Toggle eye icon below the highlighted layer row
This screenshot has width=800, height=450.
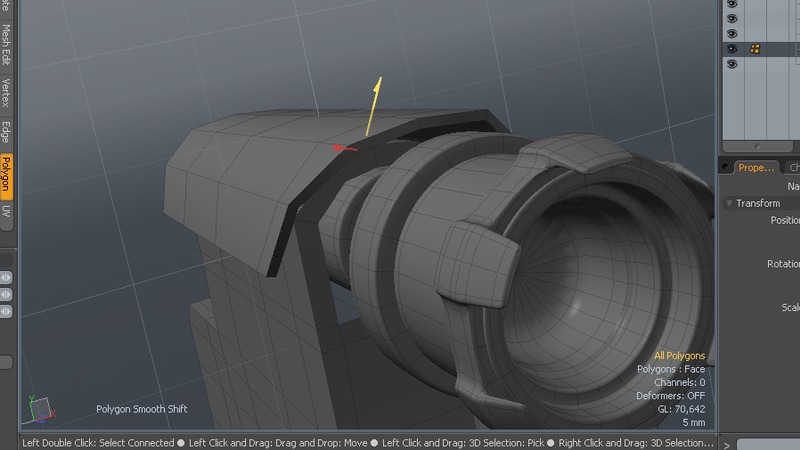(x=732, y=64)
